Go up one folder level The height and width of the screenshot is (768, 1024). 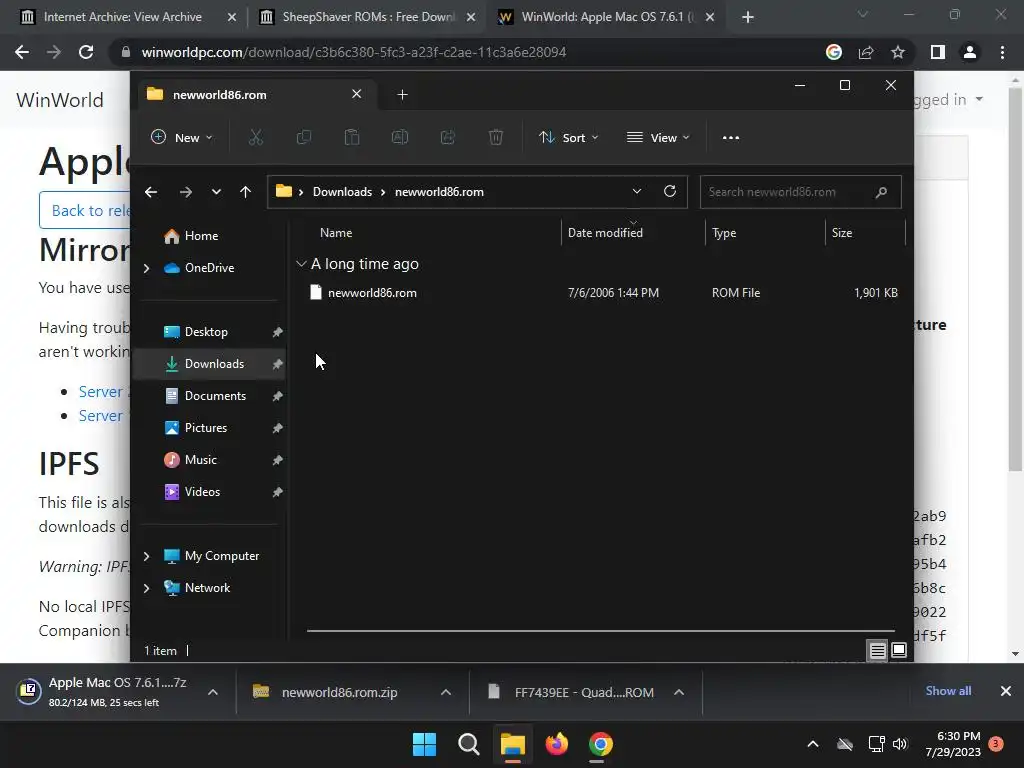[x=246, y=192]
